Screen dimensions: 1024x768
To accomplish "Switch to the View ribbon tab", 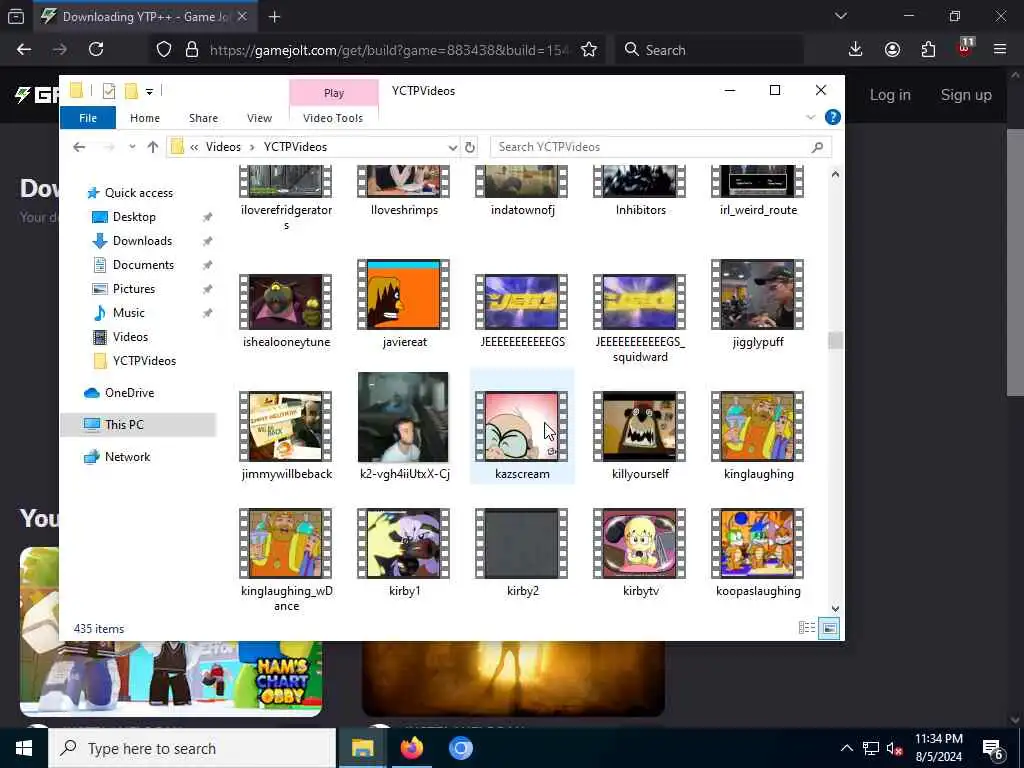I will (x=259, y=118).
